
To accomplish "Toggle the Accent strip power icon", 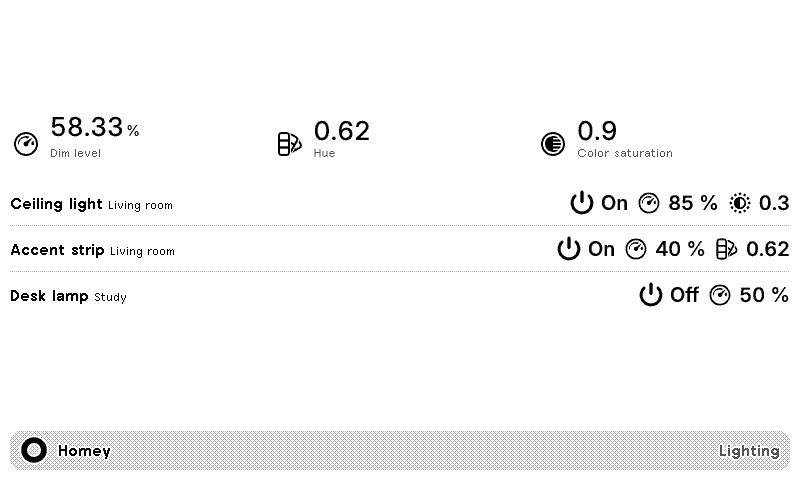I will coord(568,249).
